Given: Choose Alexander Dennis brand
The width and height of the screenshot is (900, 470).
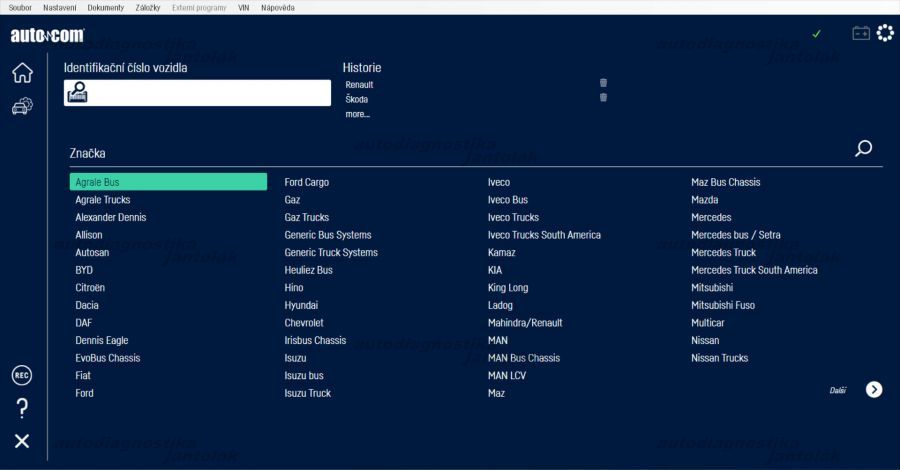Looking at the screenshot, I should tap(111, 217).
